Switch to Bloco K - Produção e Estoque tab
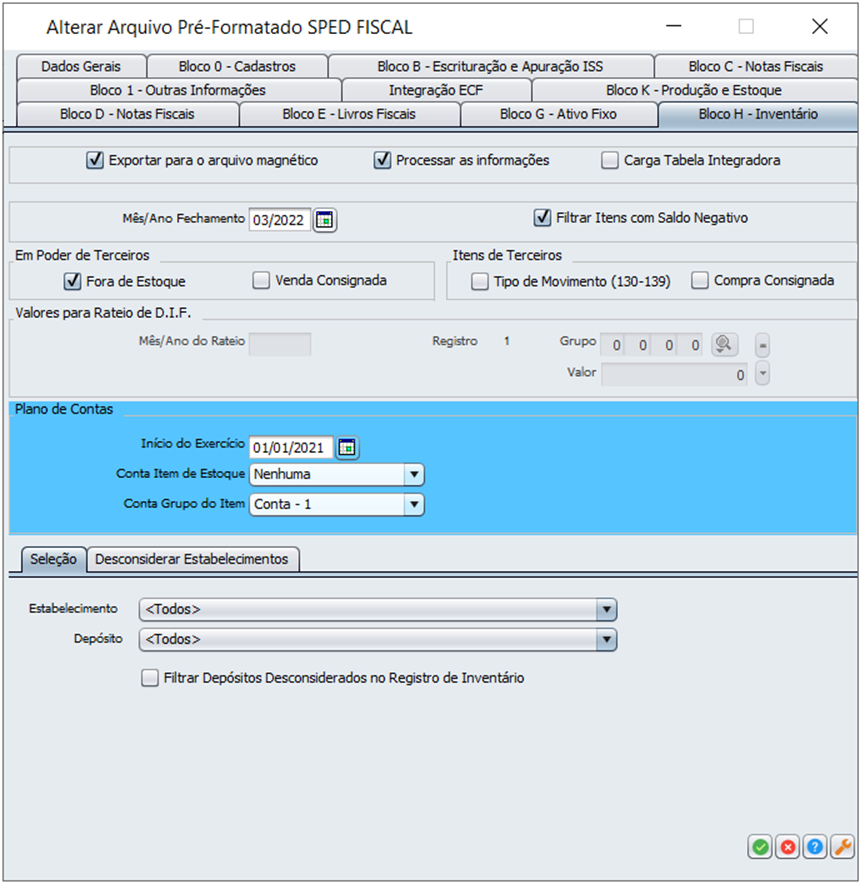860x884 pixels. [694, 90]
